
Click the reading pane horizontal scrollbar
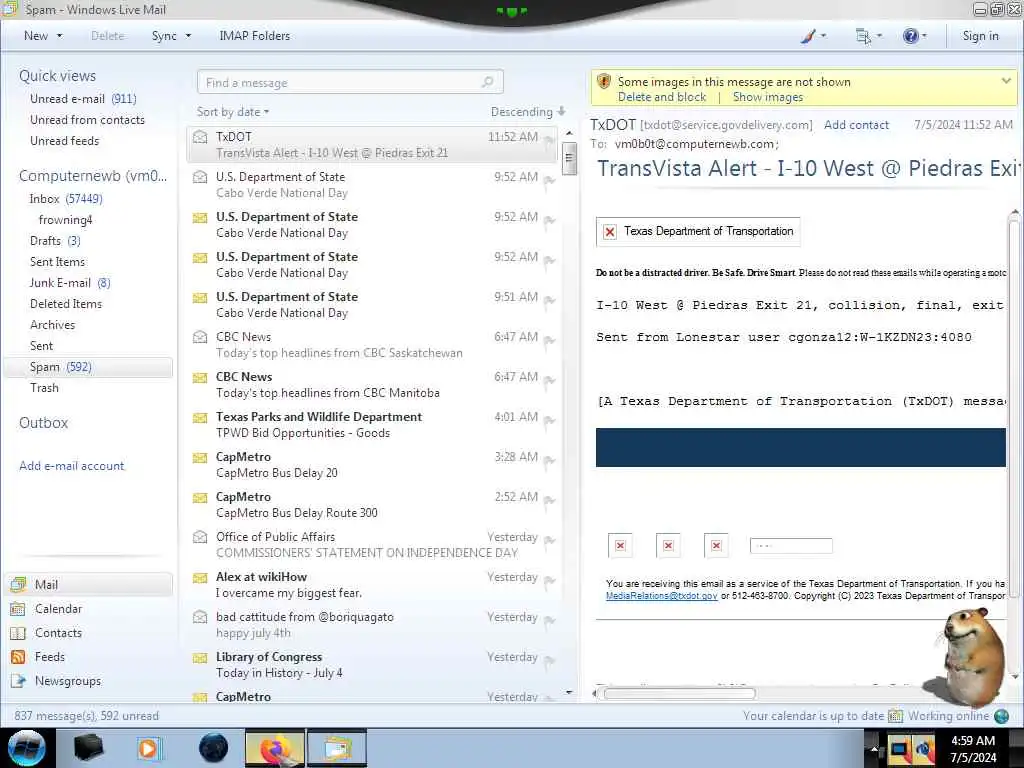[679, 694]
